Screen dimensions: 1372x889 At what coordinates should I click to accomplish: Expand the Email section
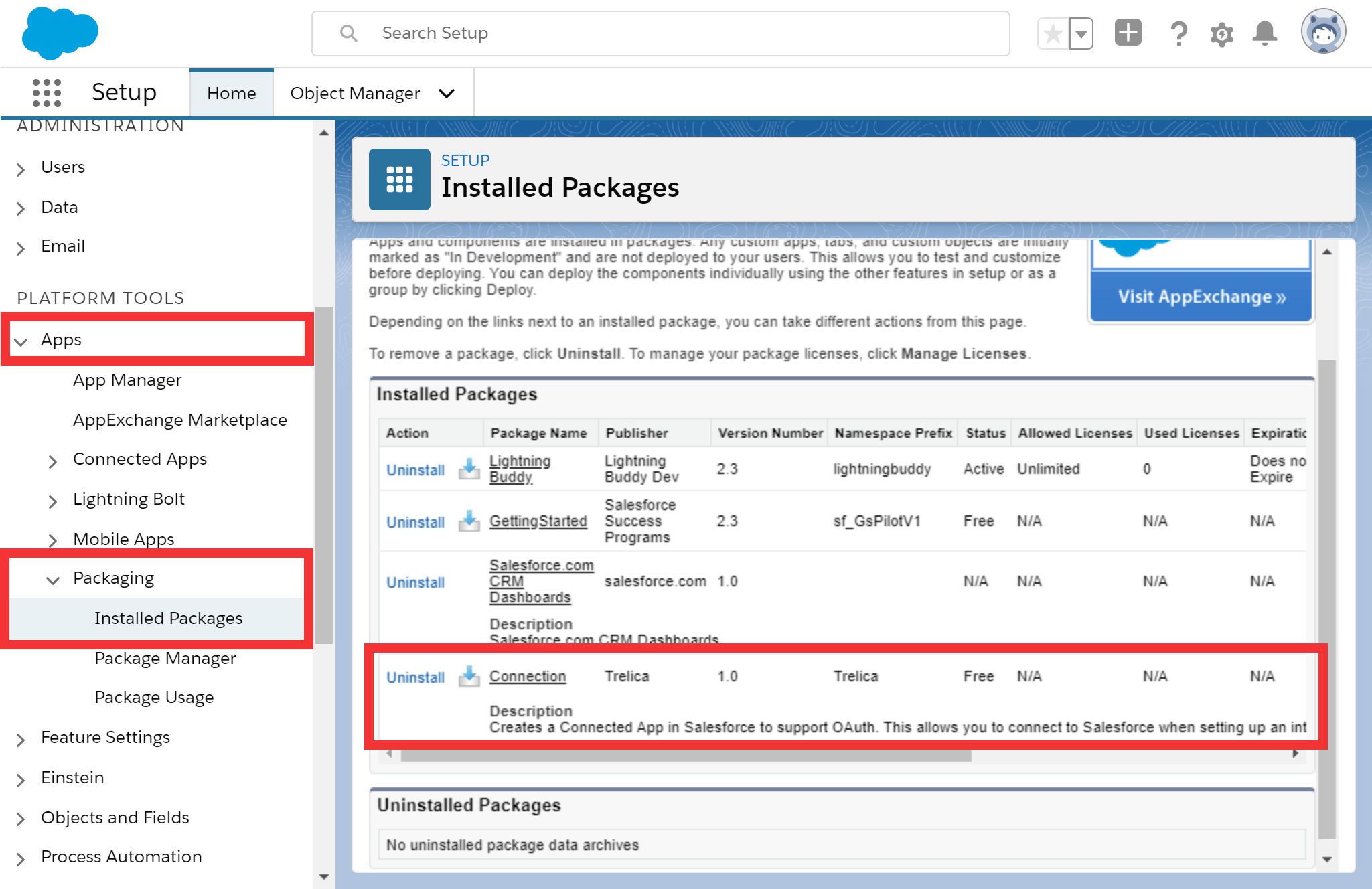tap(21, 248)
